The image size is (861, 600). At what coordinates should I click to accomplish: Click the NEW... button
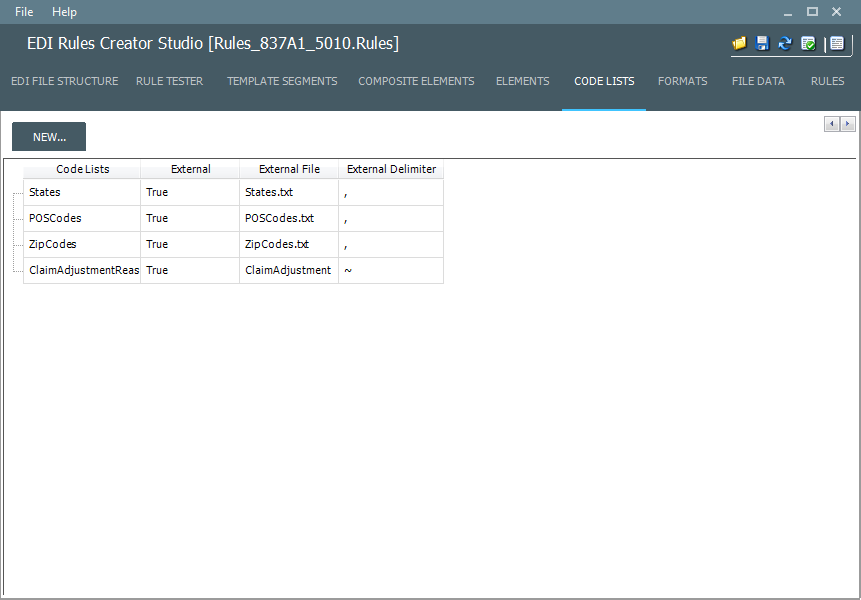click(49, 137)
